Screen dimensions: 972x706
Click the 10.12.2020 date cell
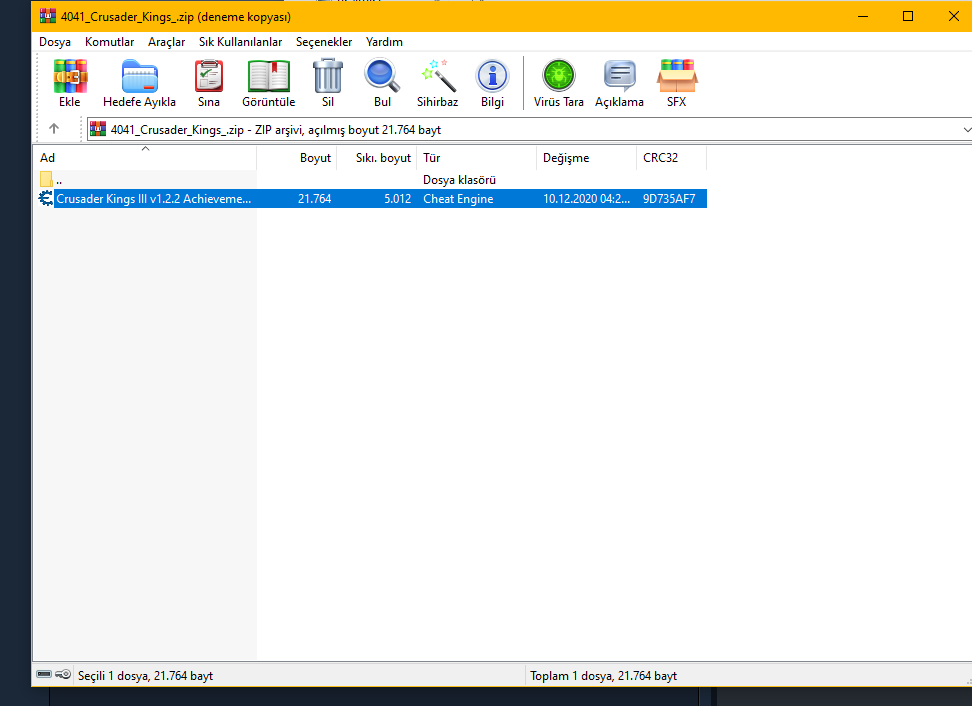click(586, 198)
